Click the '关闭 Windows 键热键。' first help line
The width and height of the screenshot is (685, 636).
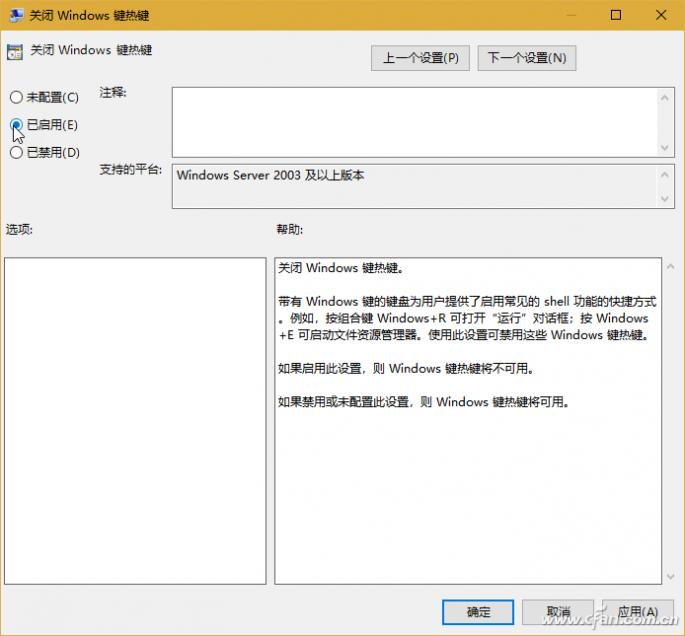click(x=340, y=268)
